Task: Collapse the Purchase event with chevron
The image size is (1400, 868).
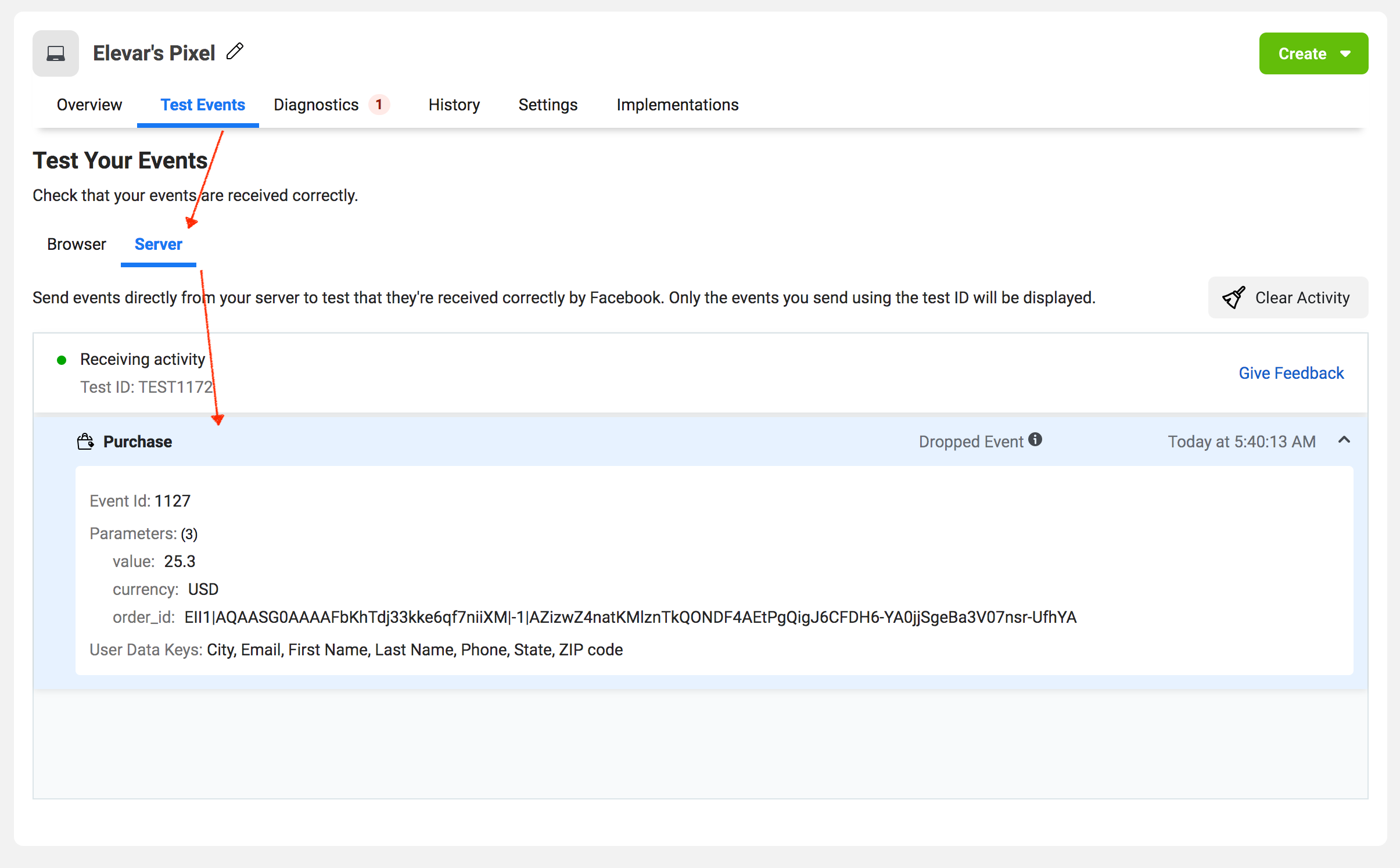Action: coord(1344,440)
